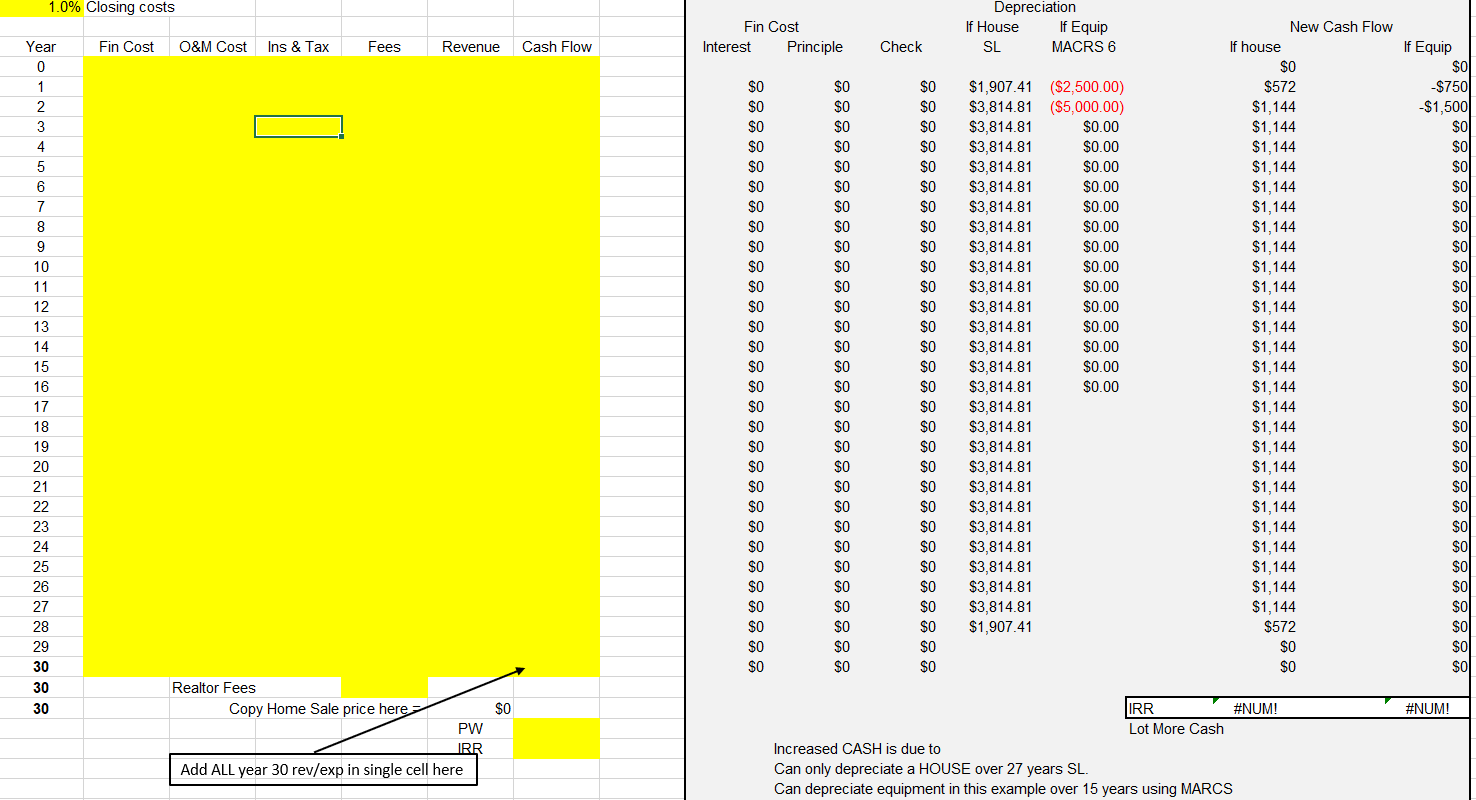This screenshot has height=800, width=1476.
Task: Click the IRR label in the boxed row
Action: 1141,708
